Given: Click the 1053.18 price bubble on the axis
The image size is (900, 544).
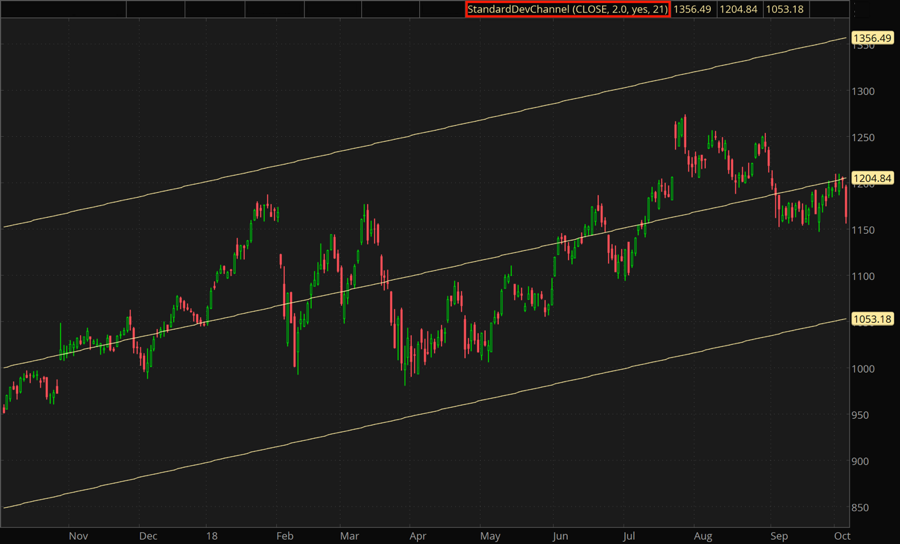Looking at the screenshot, I should (x=870, y=319).
